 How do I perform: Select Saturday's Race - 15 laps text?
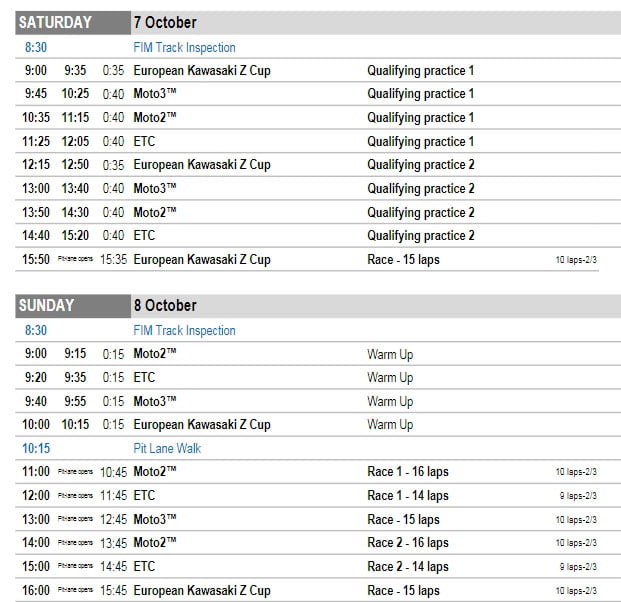click(403, 260)
